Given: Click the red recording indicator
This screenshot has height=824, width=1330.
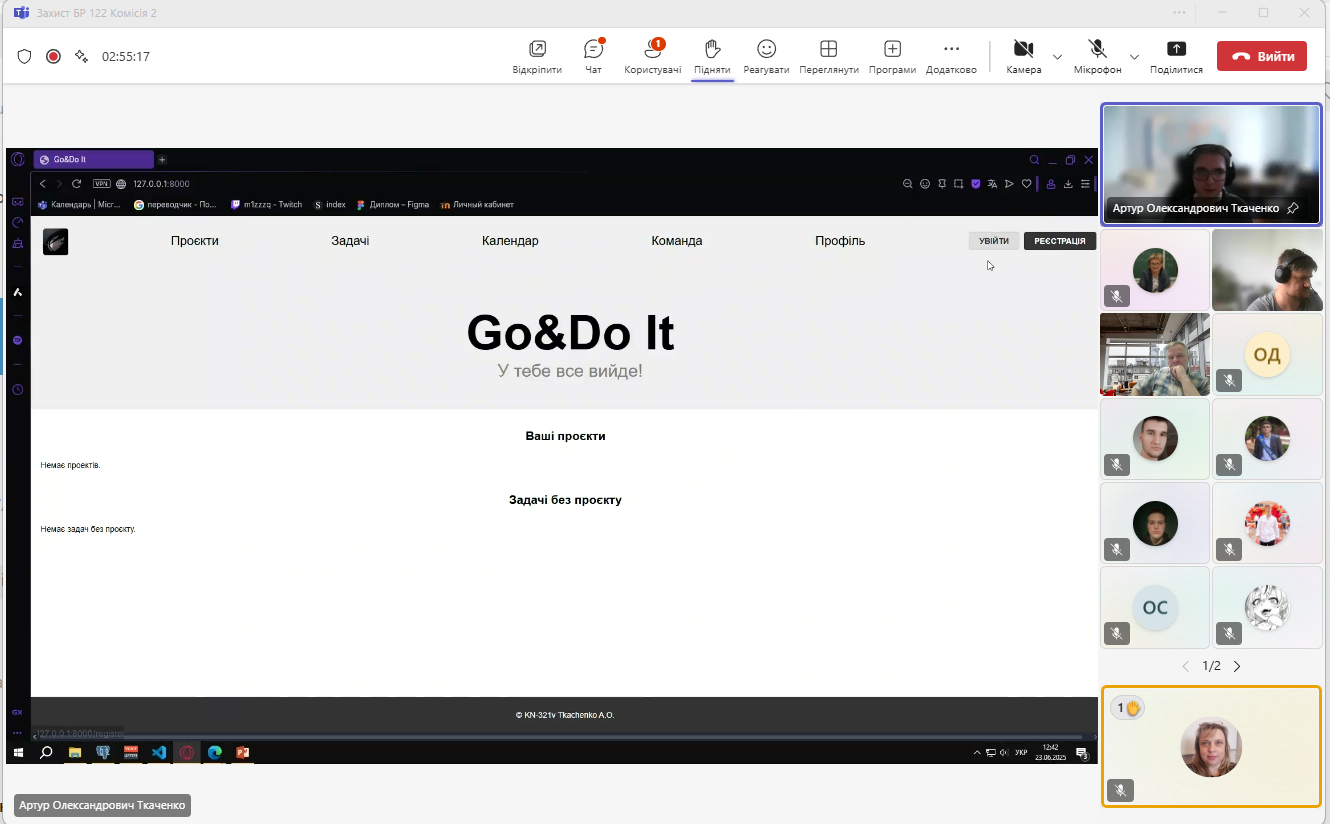Looking at the screenshot, I should pyautogui.click(x=53, y=56).
